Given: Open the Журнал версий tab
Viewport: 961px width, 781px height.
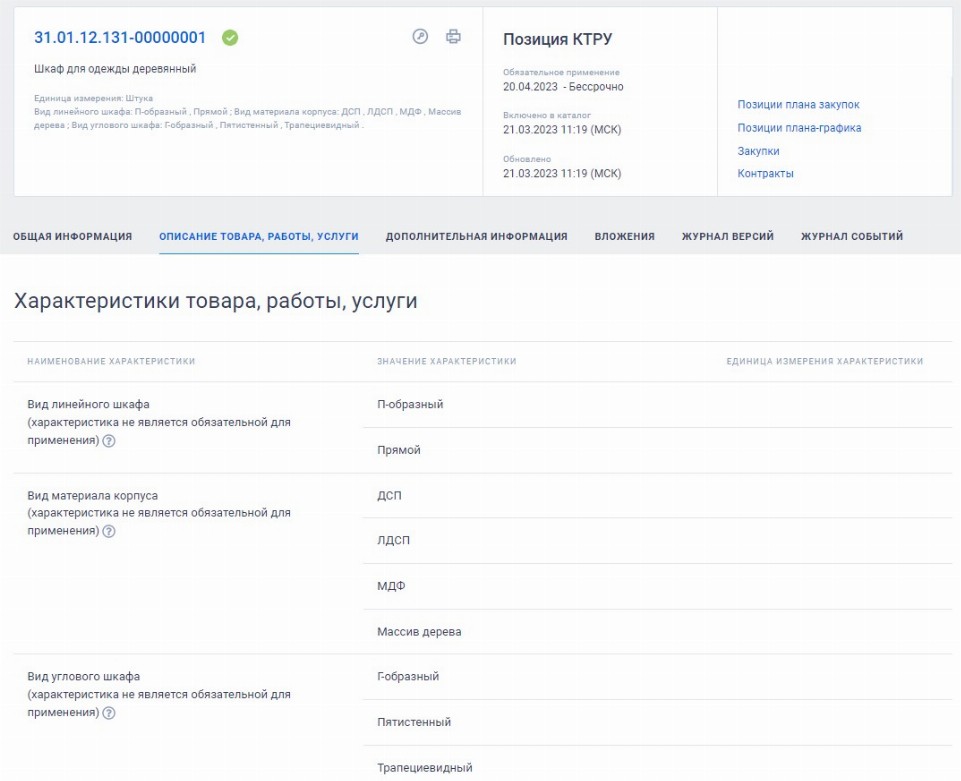Looking at the screenshot, I should tap(727, 237).
